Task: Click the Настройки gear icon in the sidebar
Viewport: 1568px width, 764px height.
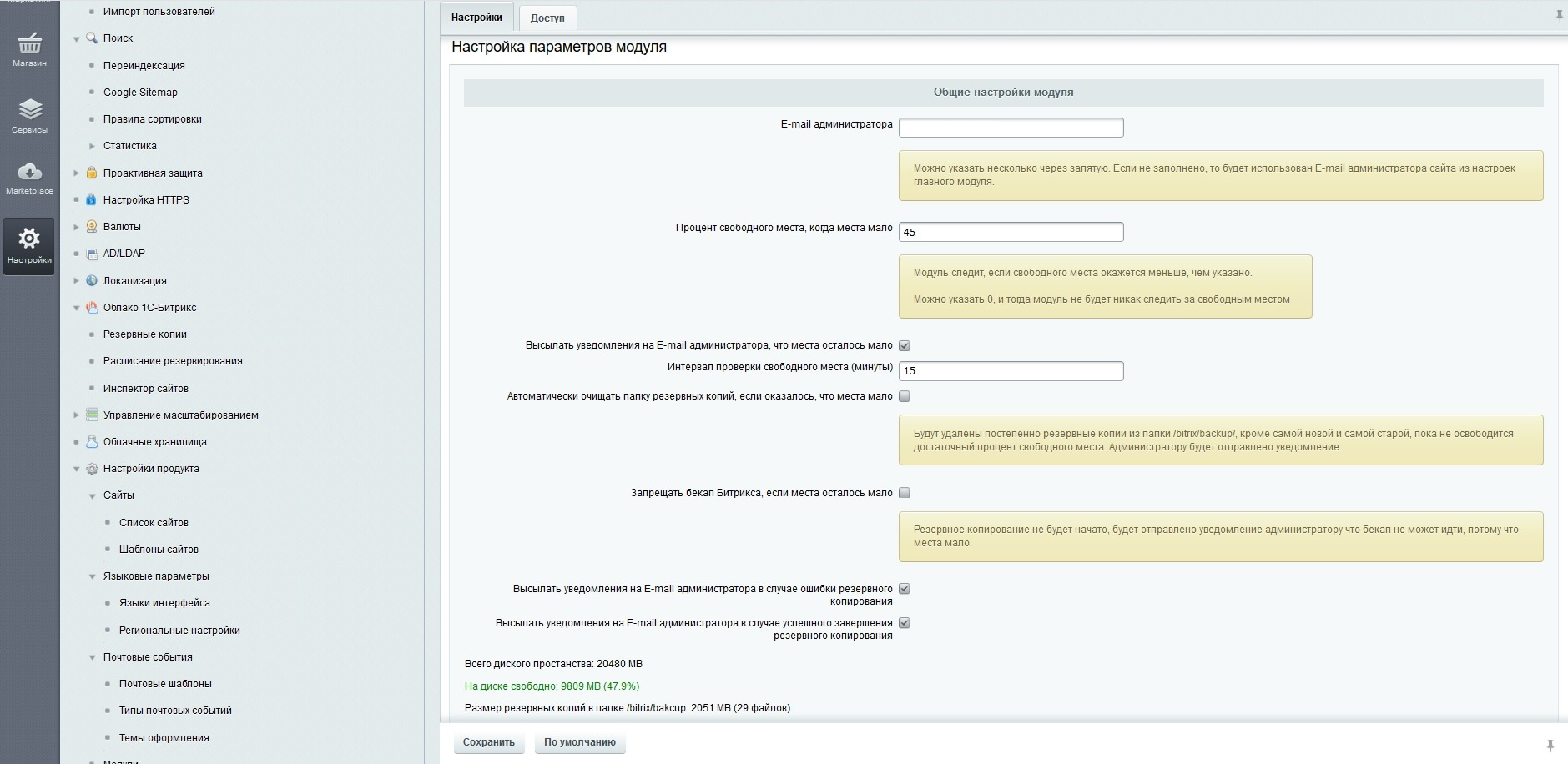Action: click(29, 239)
